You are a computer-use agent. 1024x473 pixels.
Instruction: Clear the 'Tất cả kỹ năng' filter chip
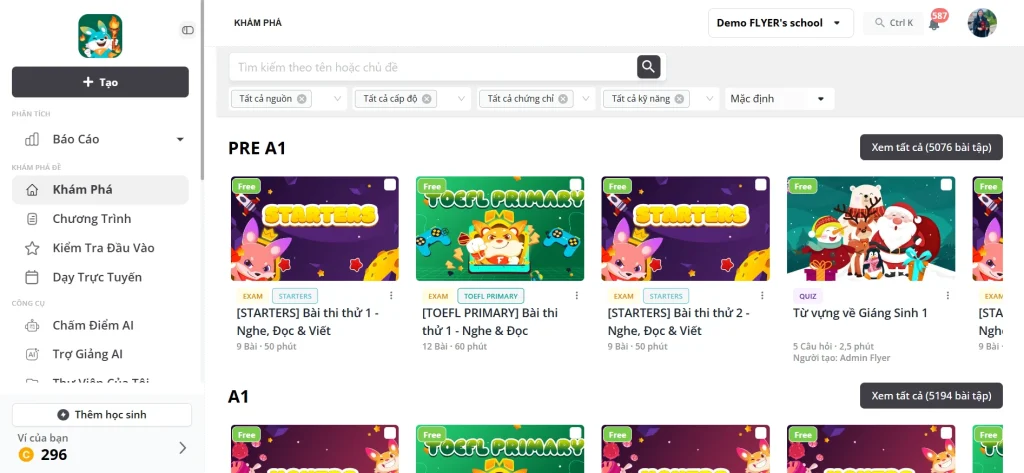[x=679, y=99]
